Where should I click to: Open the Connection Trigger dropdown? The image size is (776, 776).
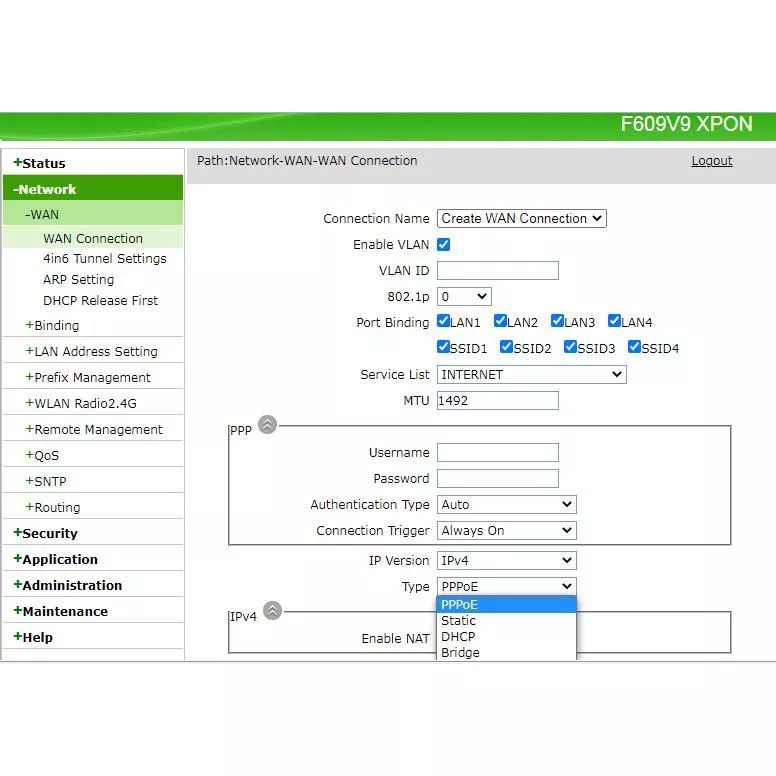tap(507, 531)
